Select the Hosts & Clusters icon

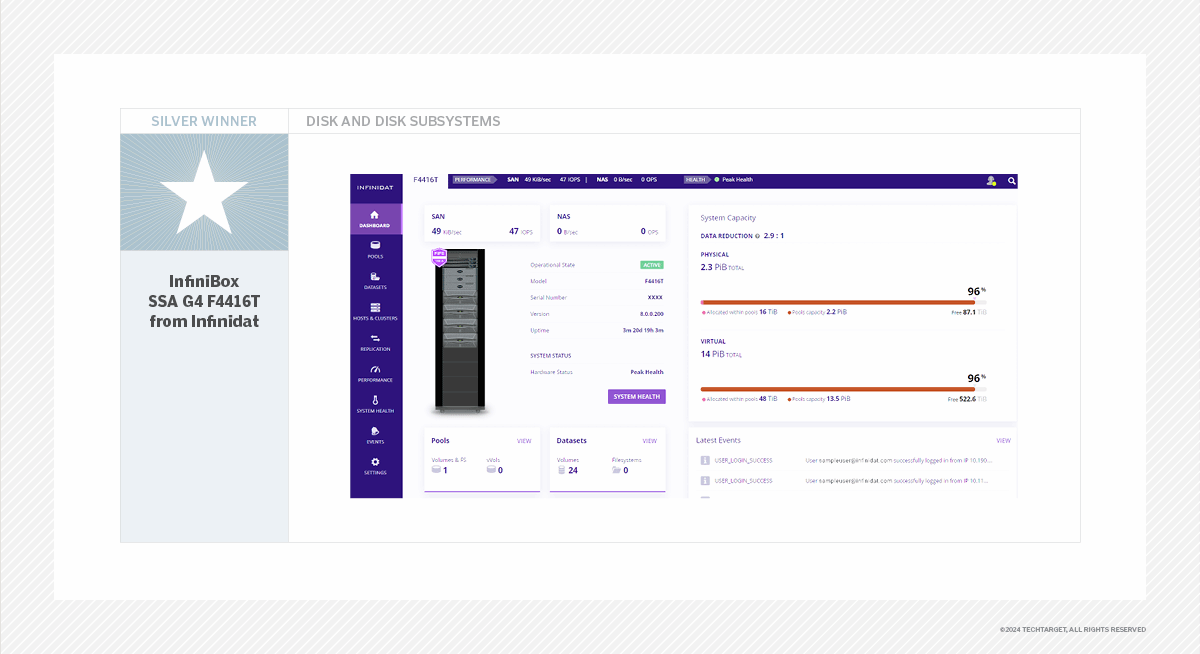point(375,307)
